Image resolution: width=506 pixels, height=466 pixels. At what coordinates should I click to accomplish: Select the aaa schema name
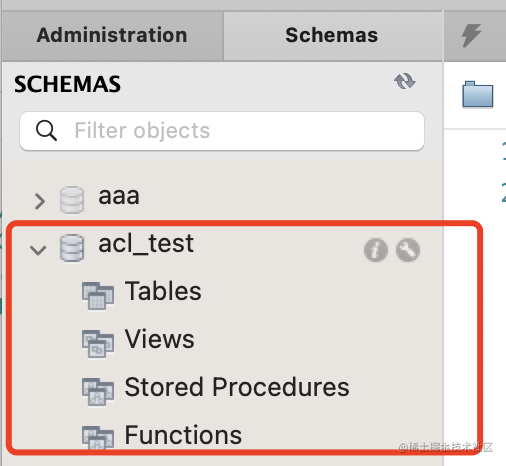point(119,196)
